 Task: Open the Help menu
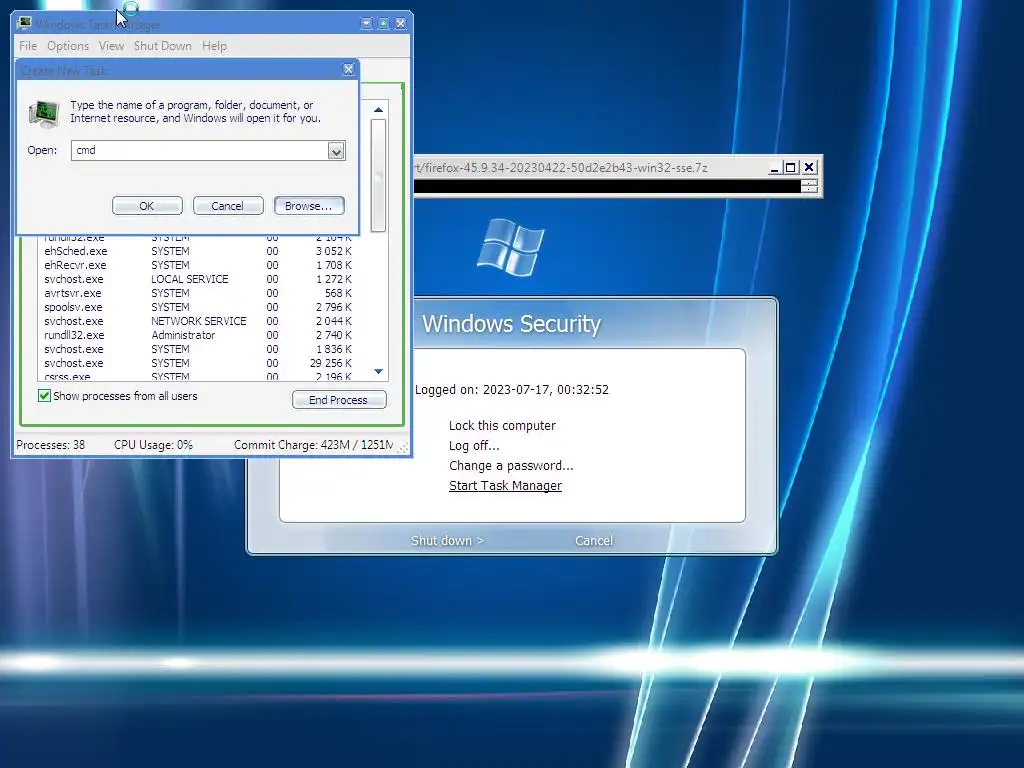click(x=214, y=46)
